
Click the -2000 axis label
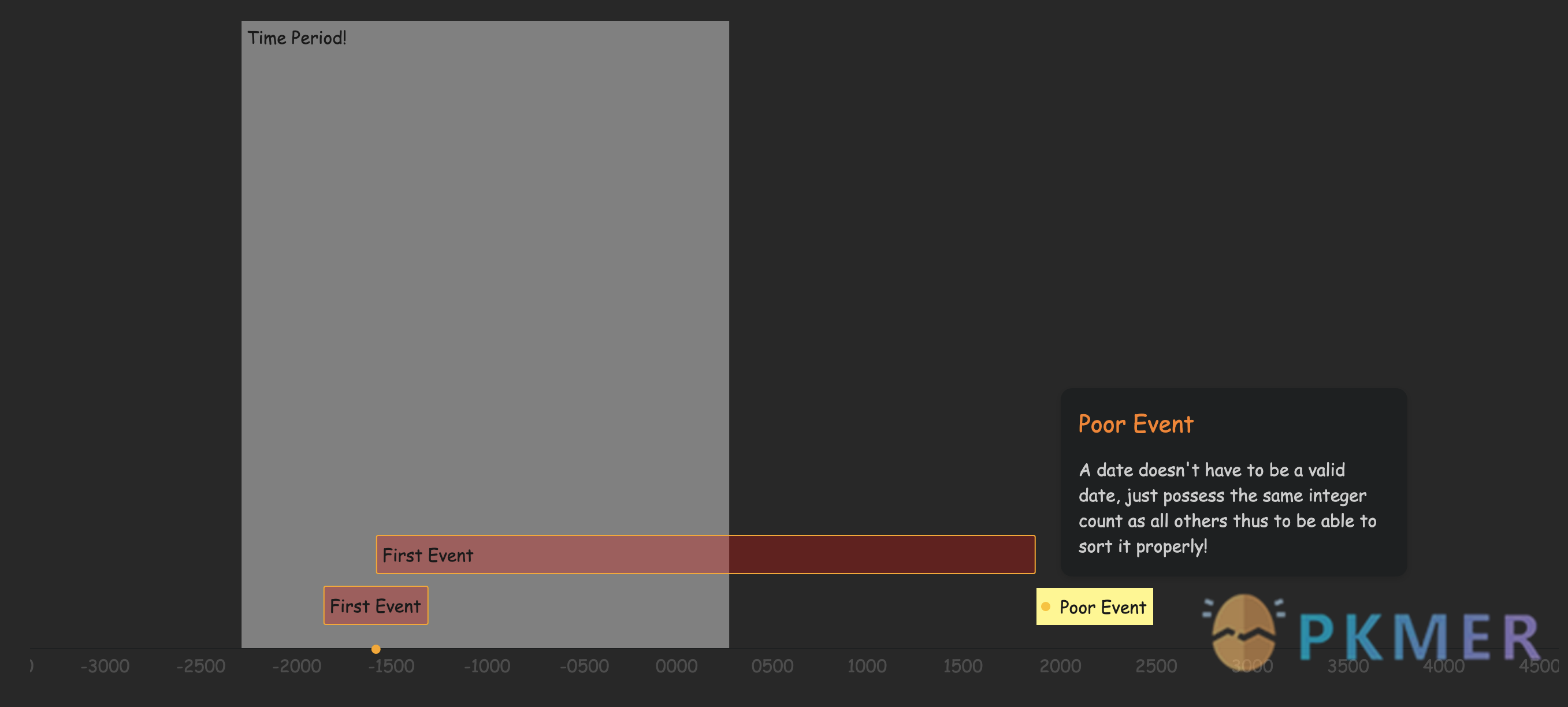296,666
